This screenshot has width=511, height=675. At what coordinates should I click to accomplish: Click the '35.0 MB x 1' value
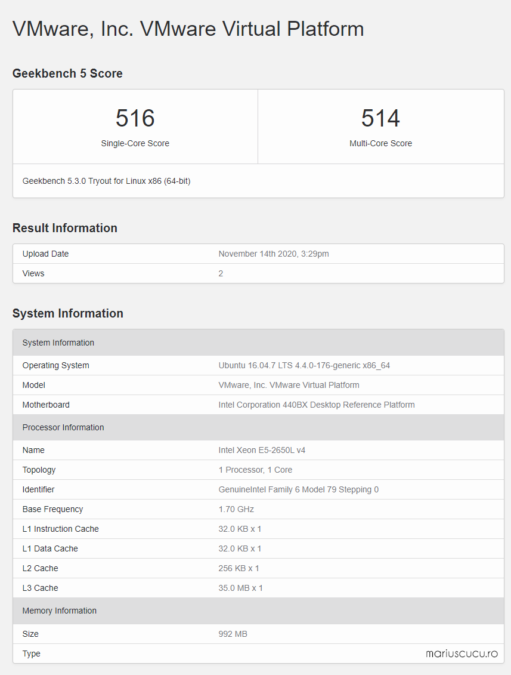point(240,588)
